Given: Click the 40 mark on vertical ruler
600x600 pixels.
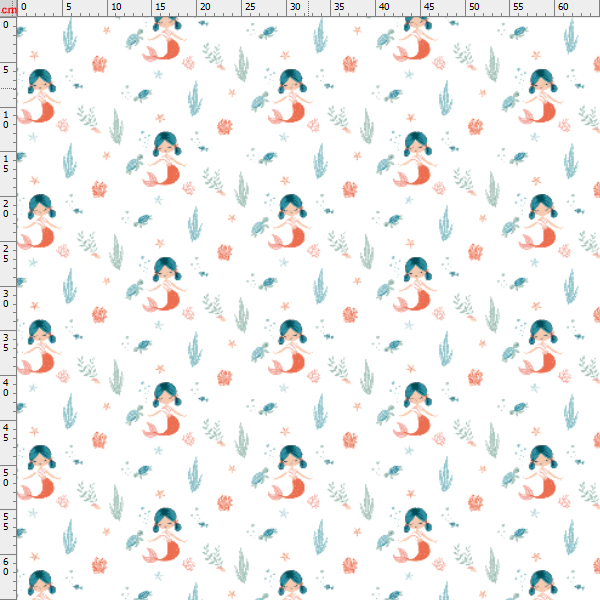Looking at the screenshot, I should [6, 388].
